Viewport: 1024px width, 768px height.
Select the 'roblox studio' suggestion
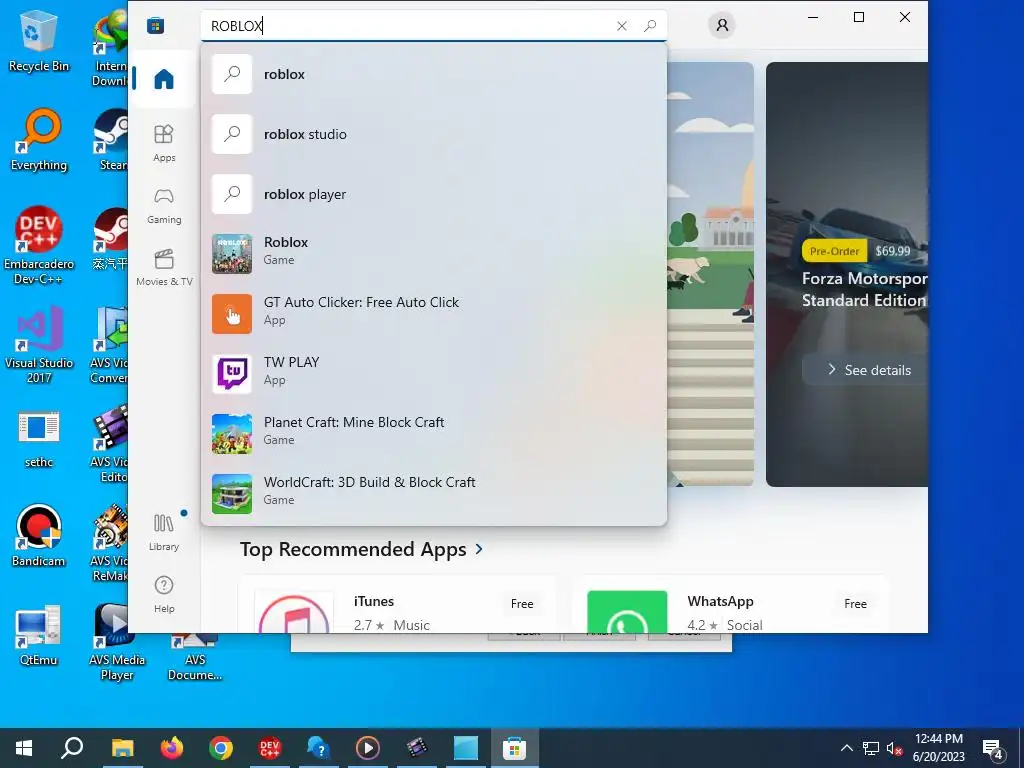point(434,134)
